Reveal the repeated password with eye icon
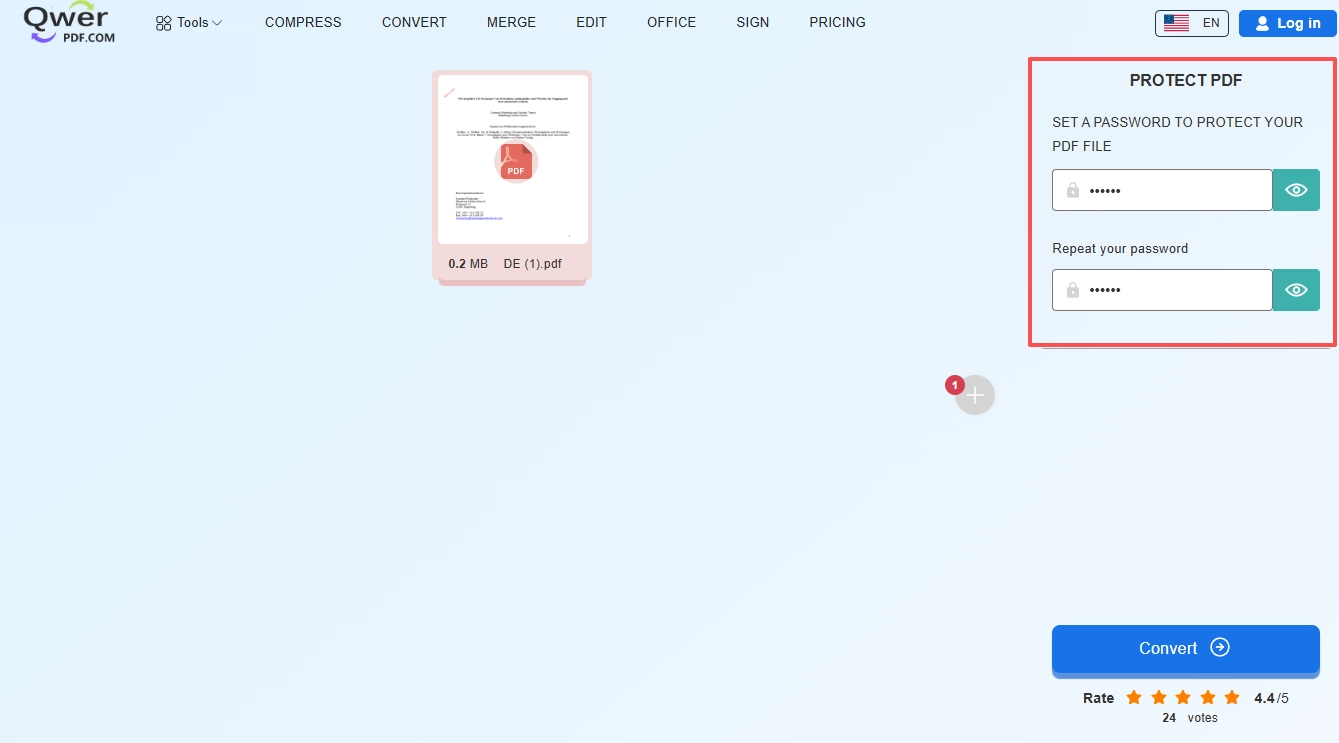The height and width of the screenshot is (743, 1339). tap(1296, 290)
